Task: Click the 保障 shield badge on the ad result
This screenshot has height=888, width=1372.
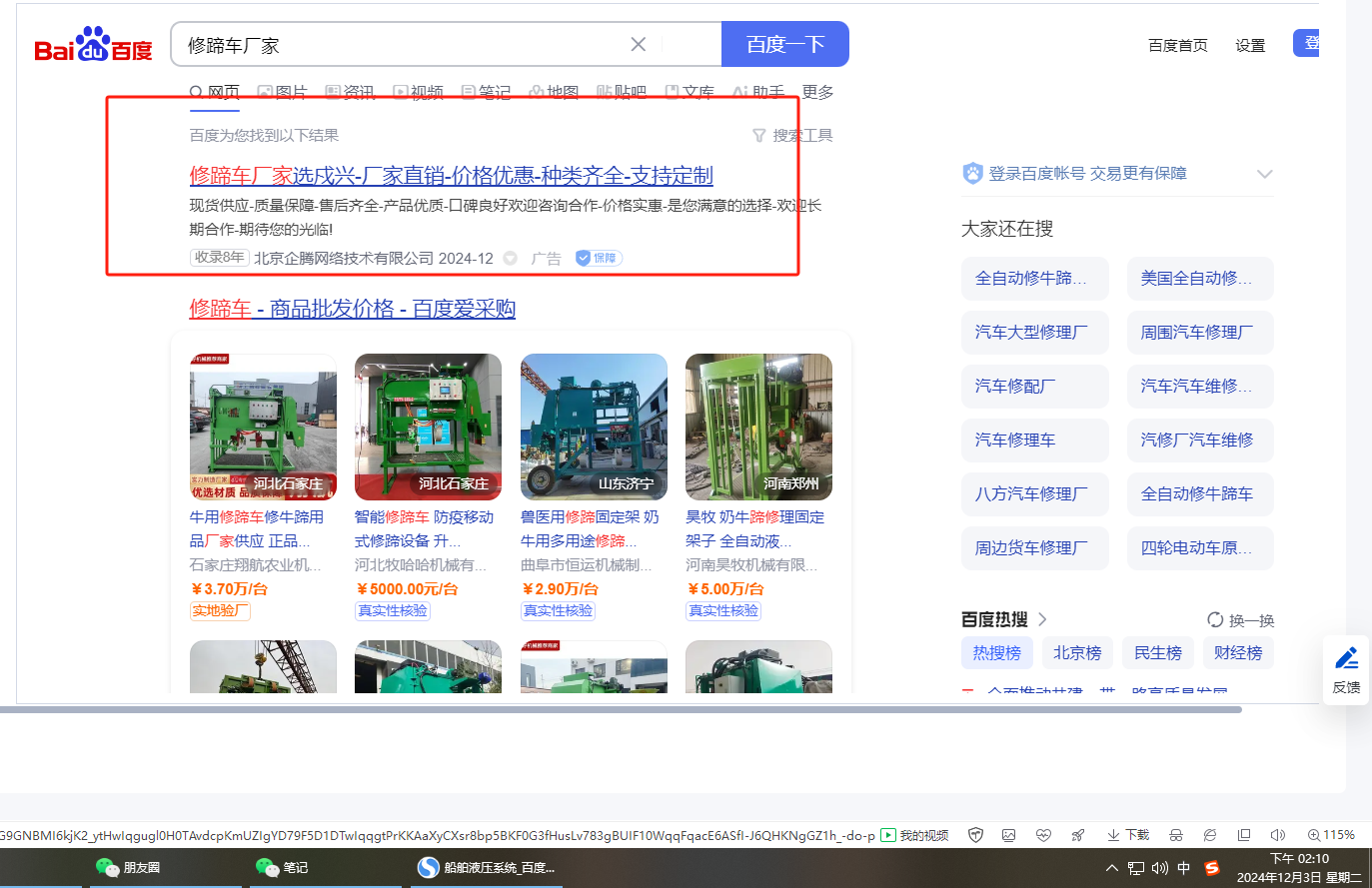Action: pyautogui.click(x=599, y=258)
